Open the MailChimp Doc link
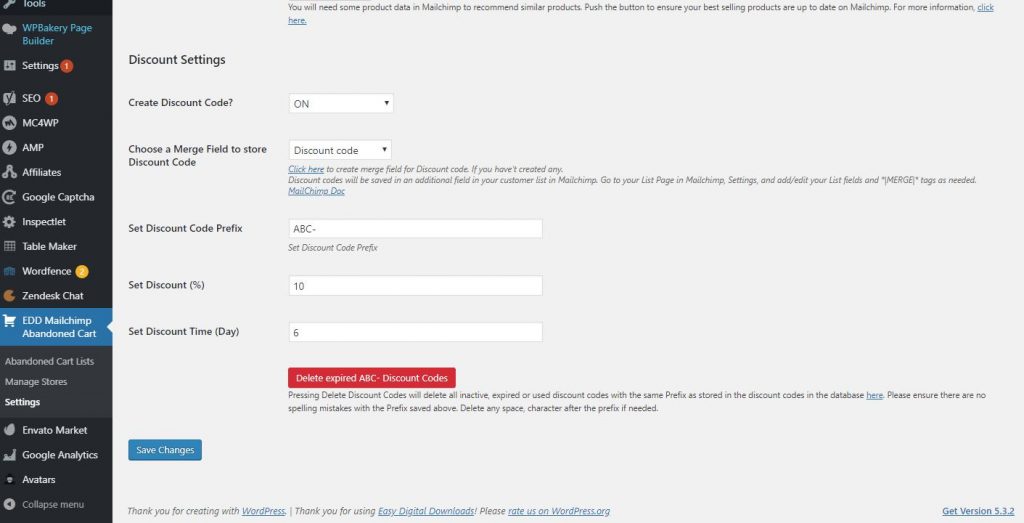 317,191
